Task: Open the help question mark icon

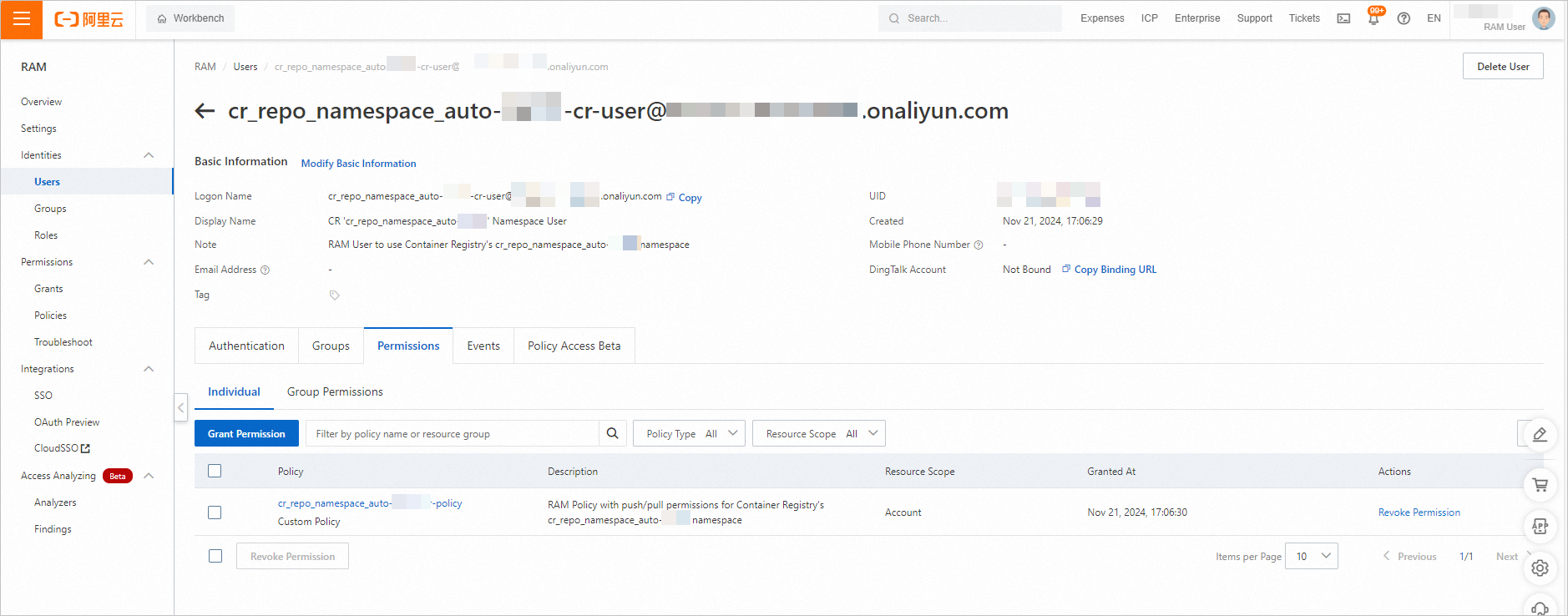Action: pos(1404,18)
